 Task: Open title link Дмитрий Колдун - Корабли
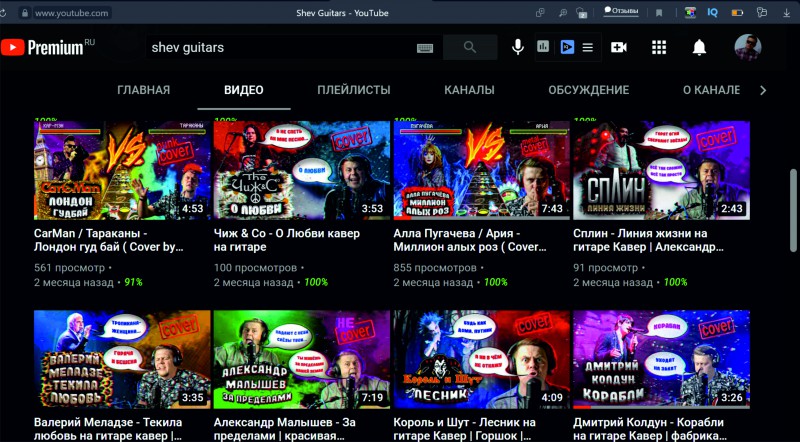(x=650, y=429)
